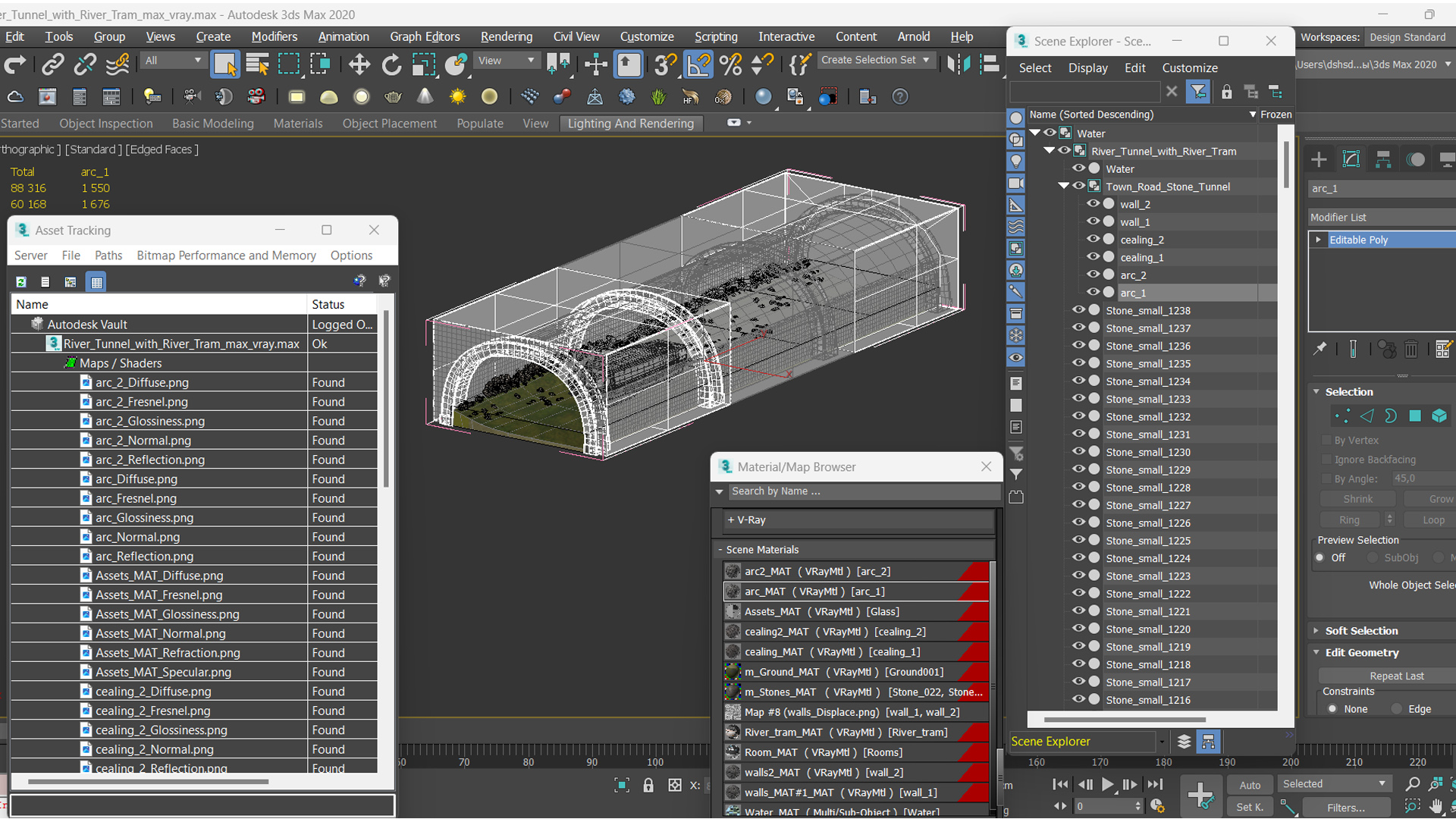Image resolution: width=1456 pixels, height=819 pixels.
Task: Toggle Angle Snap tool
Action: point(698,65)
